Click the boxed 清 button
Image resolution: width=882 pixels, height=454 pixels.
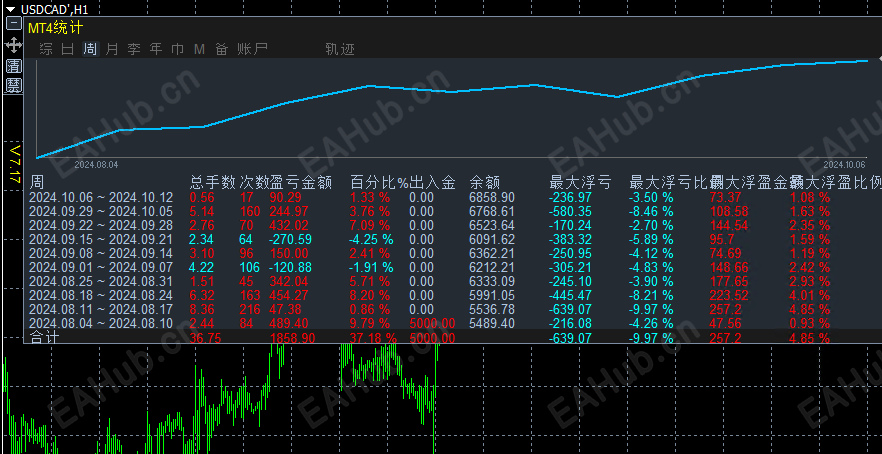point(14,66)
